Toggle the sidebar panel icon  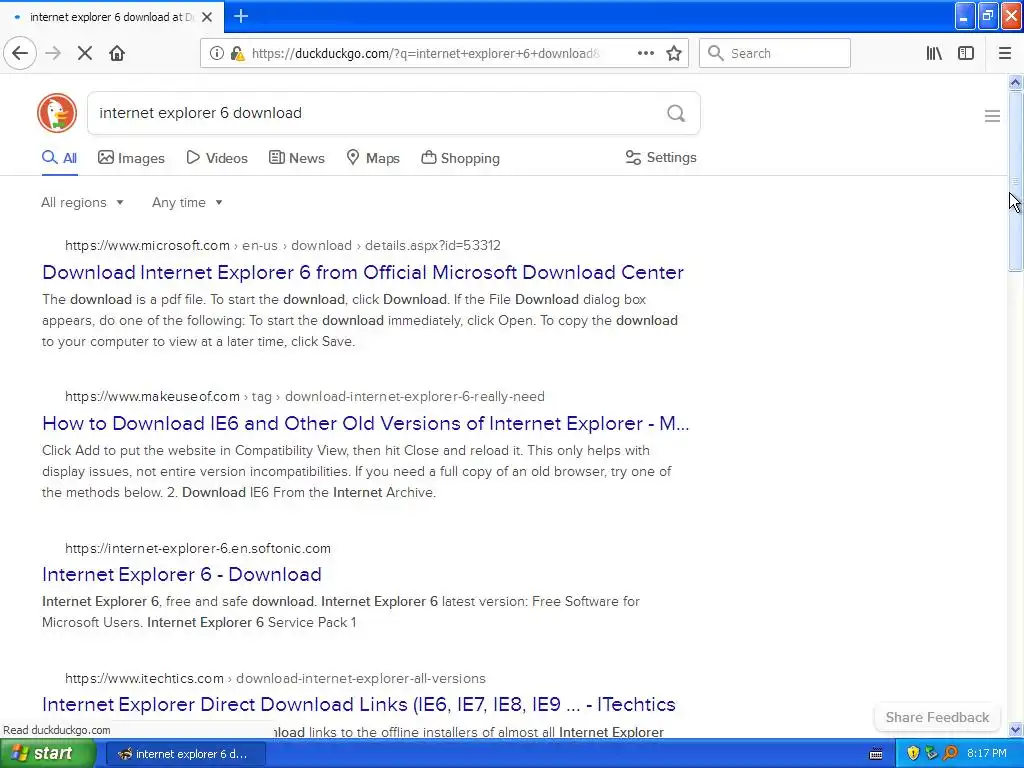pos(966,53)
